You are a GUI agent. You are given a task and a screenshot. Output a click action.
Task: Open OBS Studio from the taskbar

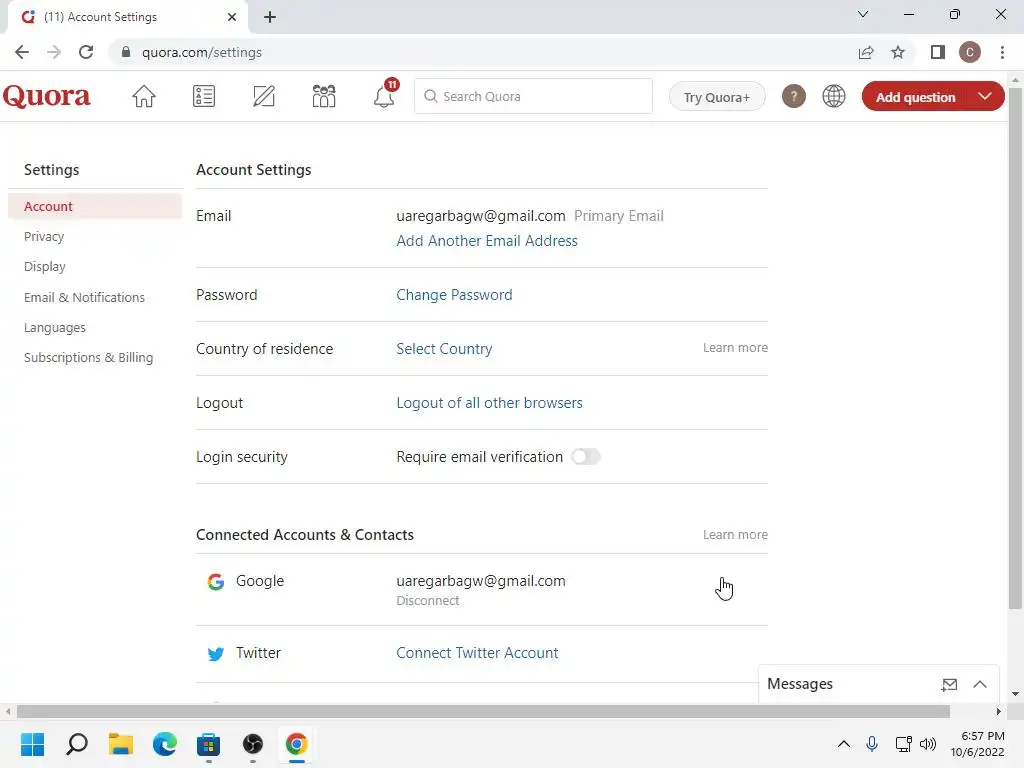point(253,744)
